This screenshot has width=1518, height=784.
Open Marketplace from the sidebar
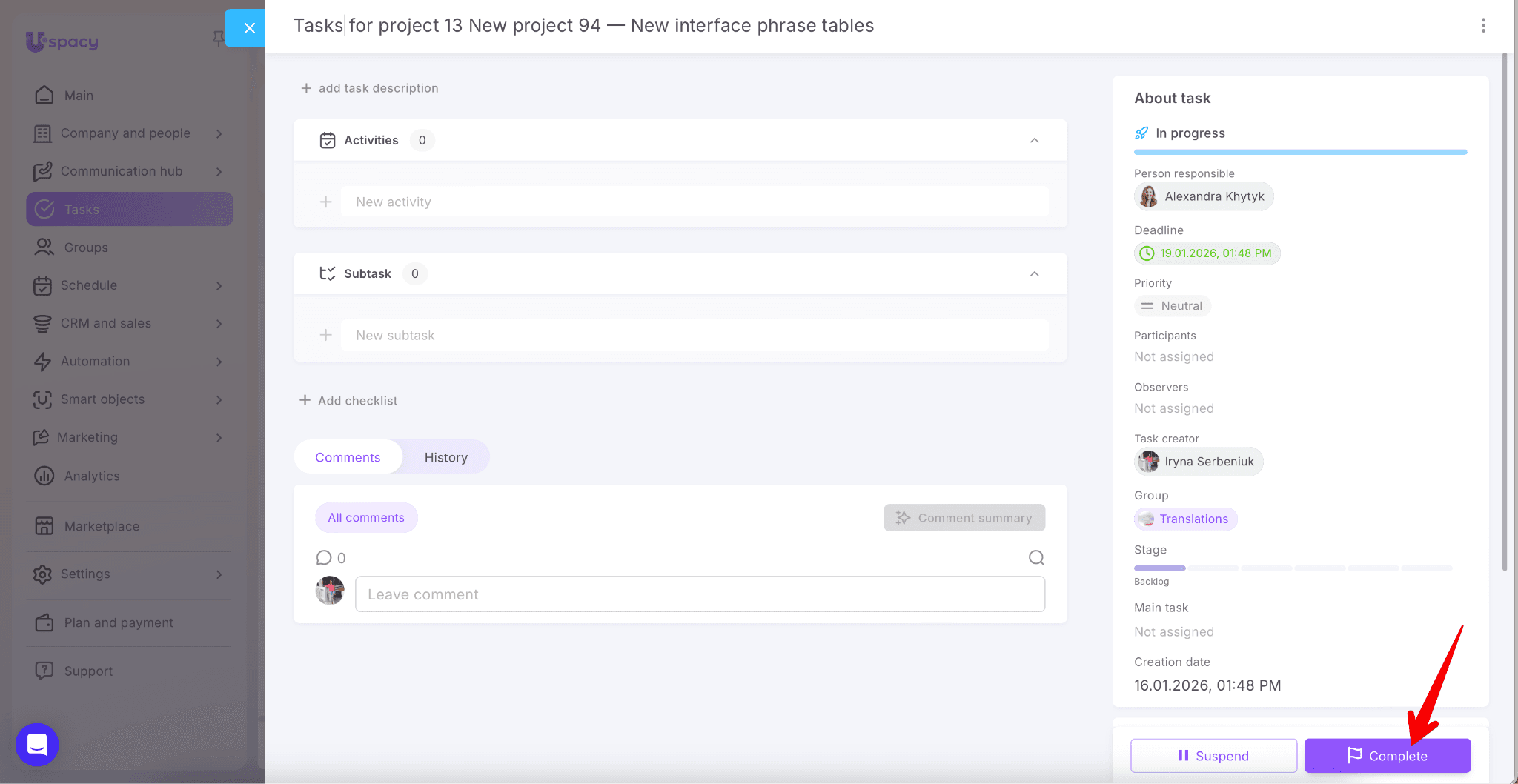click(x=102, y=526)
